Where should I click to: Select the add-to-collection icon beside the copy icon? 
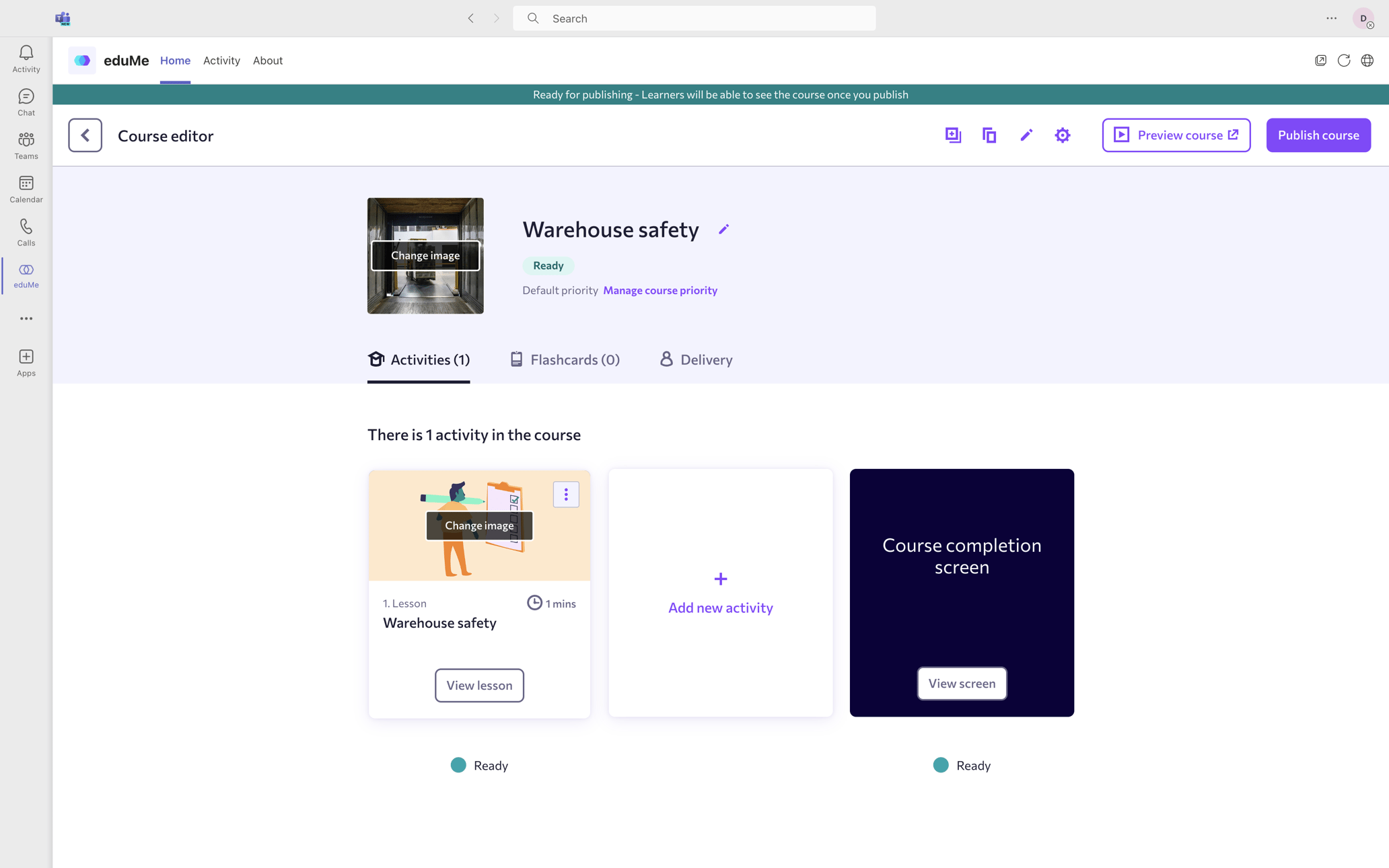coord(953,135)
